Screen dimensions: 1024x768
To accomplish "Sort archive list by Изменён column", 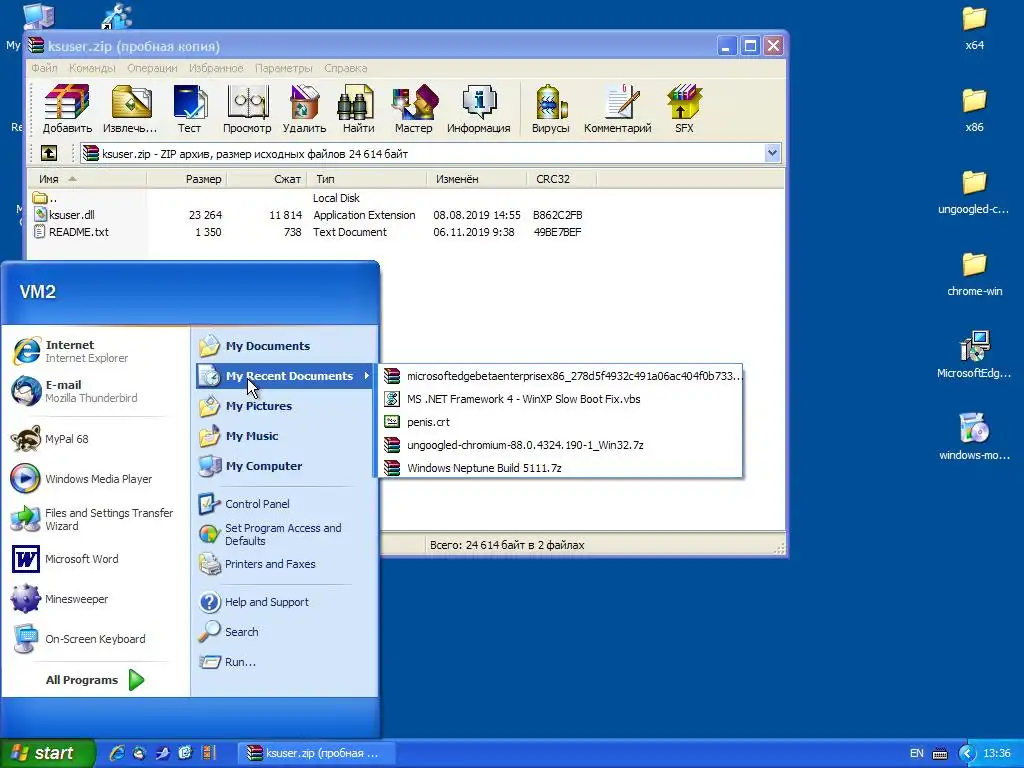I will point(477,179).
